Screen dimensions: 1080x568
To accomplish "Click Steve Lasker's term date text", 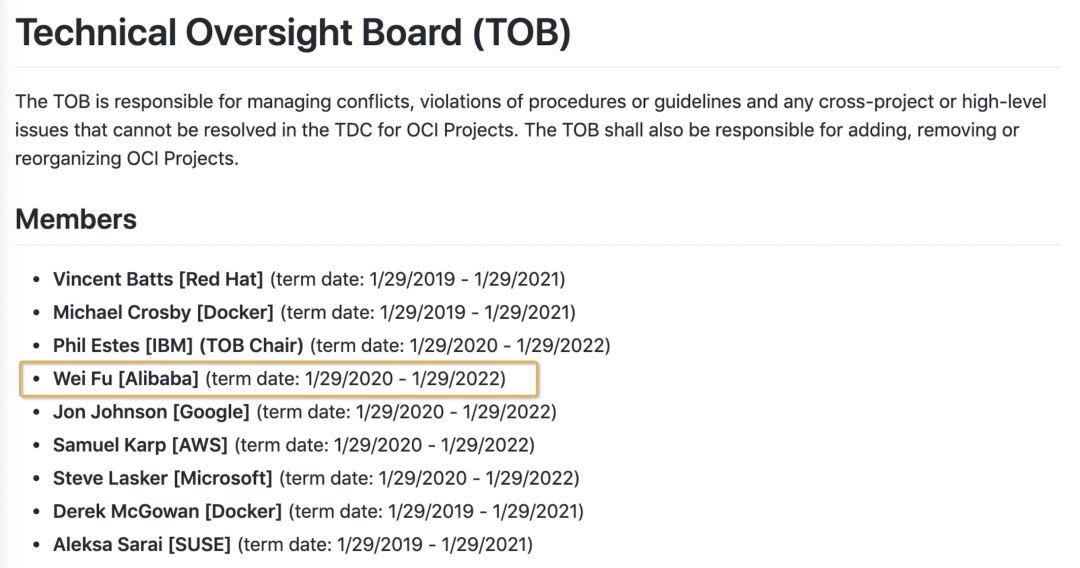I will 429,478.
